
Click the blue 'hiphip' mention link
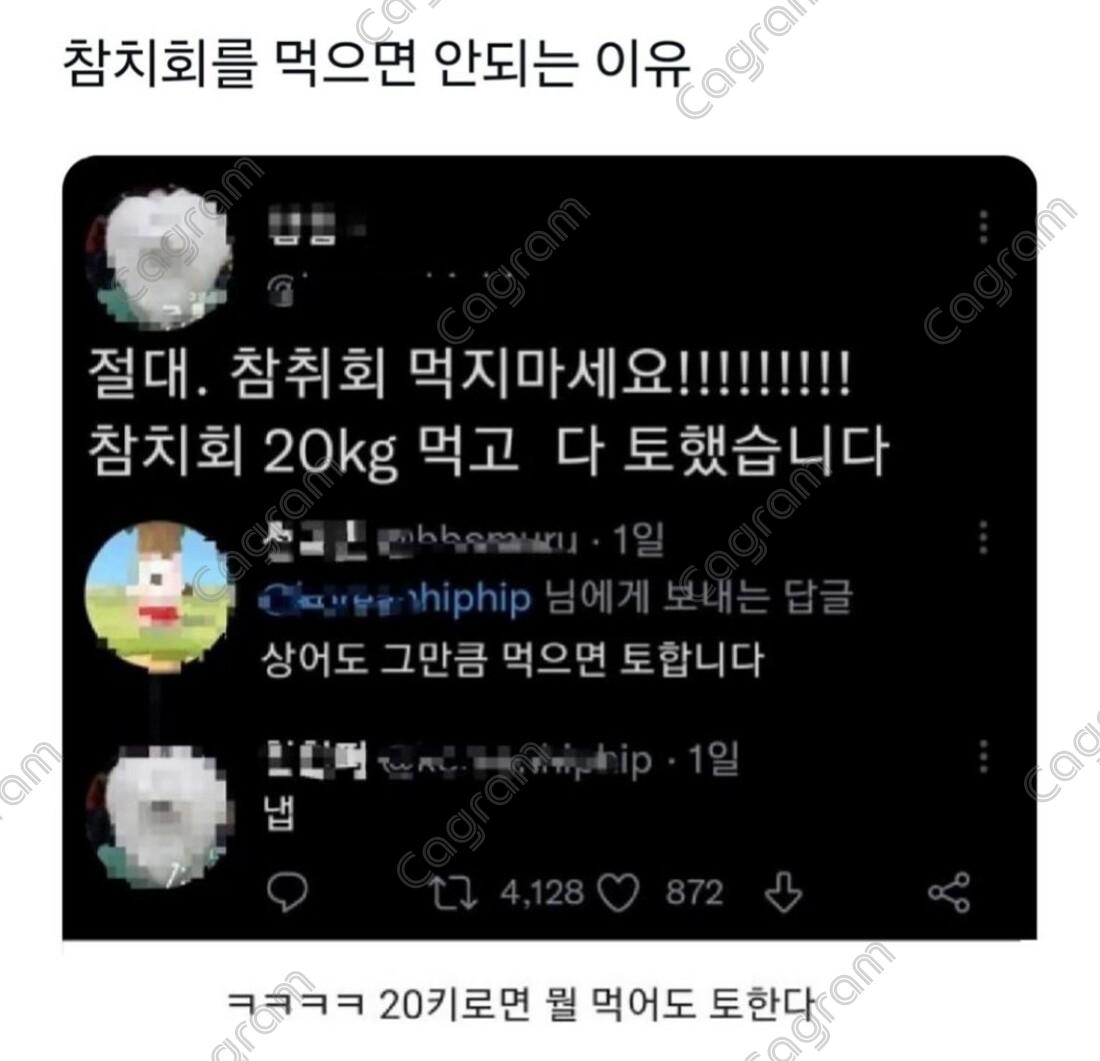[395, 599]
